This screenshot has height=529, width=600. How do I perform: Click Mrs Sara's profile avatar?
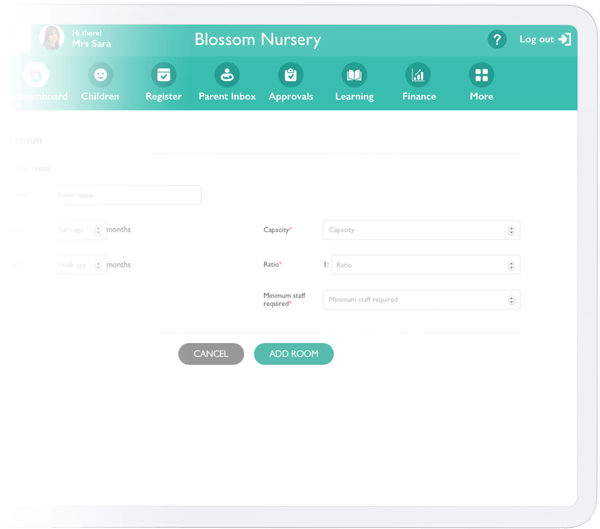pyautogui.click(x=51, y=38)
